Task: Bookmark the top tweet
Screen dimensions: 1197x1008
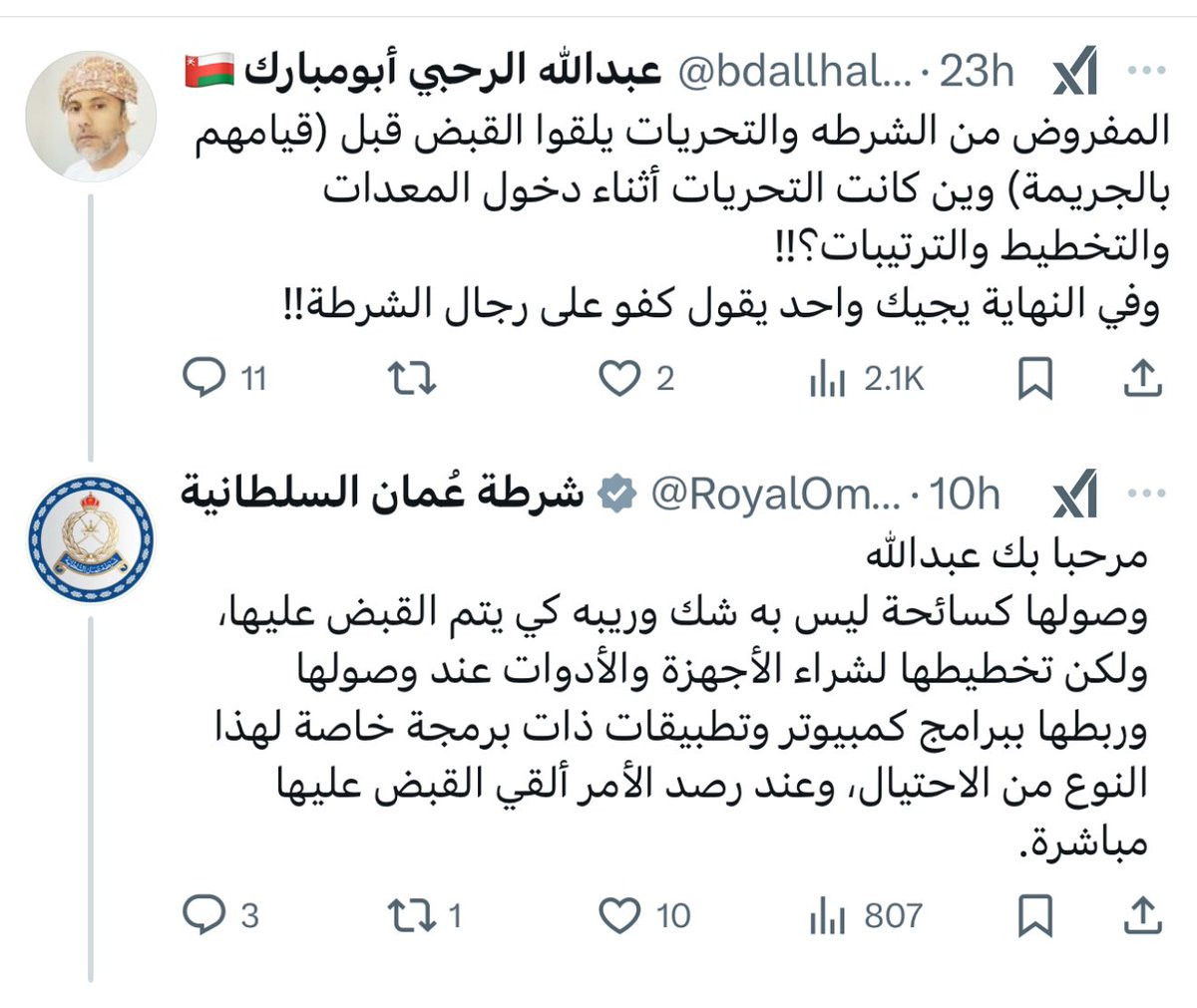Action: tap(1035, 380)
